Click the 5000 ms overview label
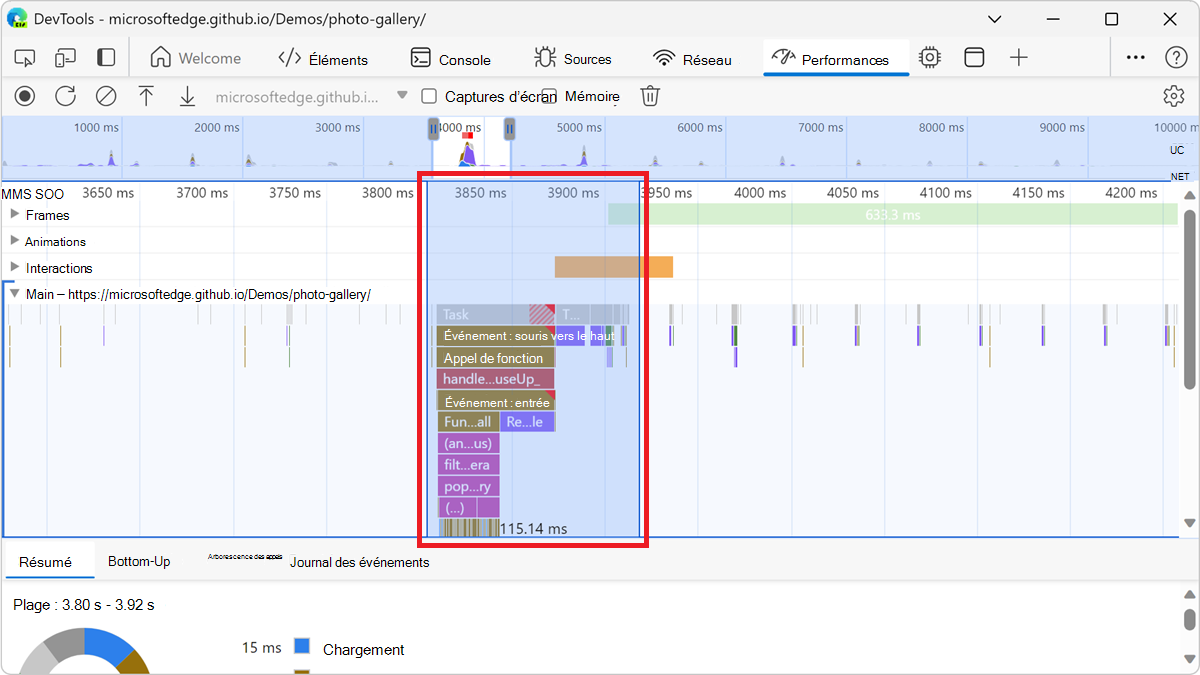The height and width of the screenshot is (675, 1200). pos(580,127)
